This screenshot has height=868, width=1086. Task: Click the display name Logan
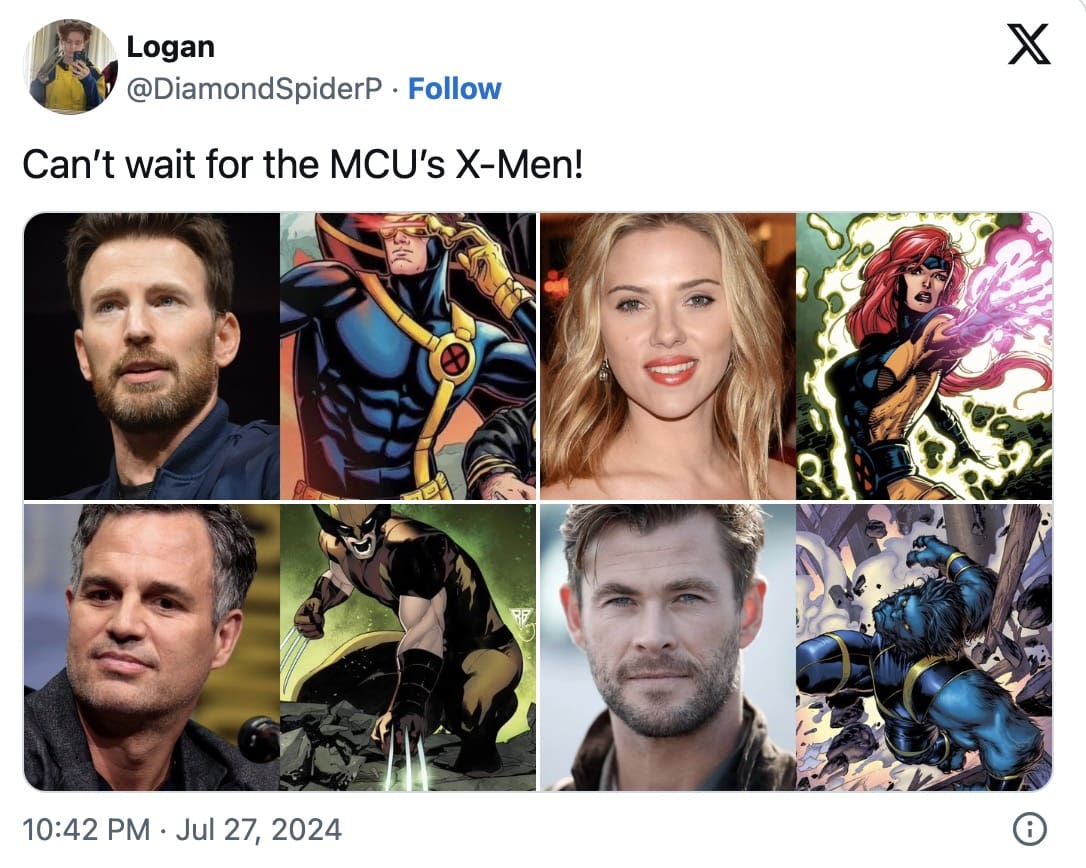[x=170, y=46]
